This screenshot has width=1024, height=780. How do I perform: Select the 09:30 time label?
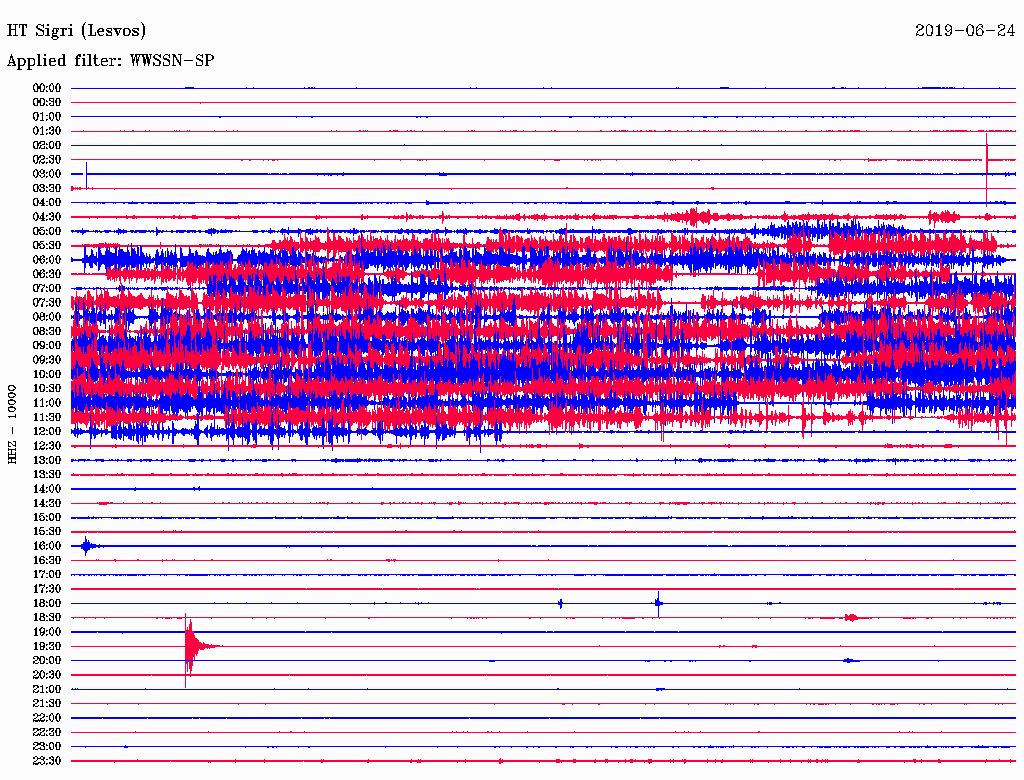pos(47,361)
